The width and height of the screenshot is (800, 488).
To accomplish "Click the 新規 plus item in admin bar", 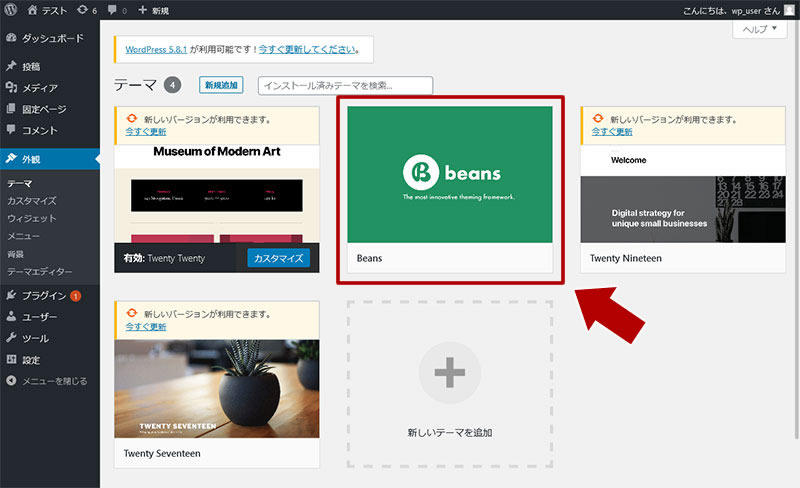I will point(153,10).
